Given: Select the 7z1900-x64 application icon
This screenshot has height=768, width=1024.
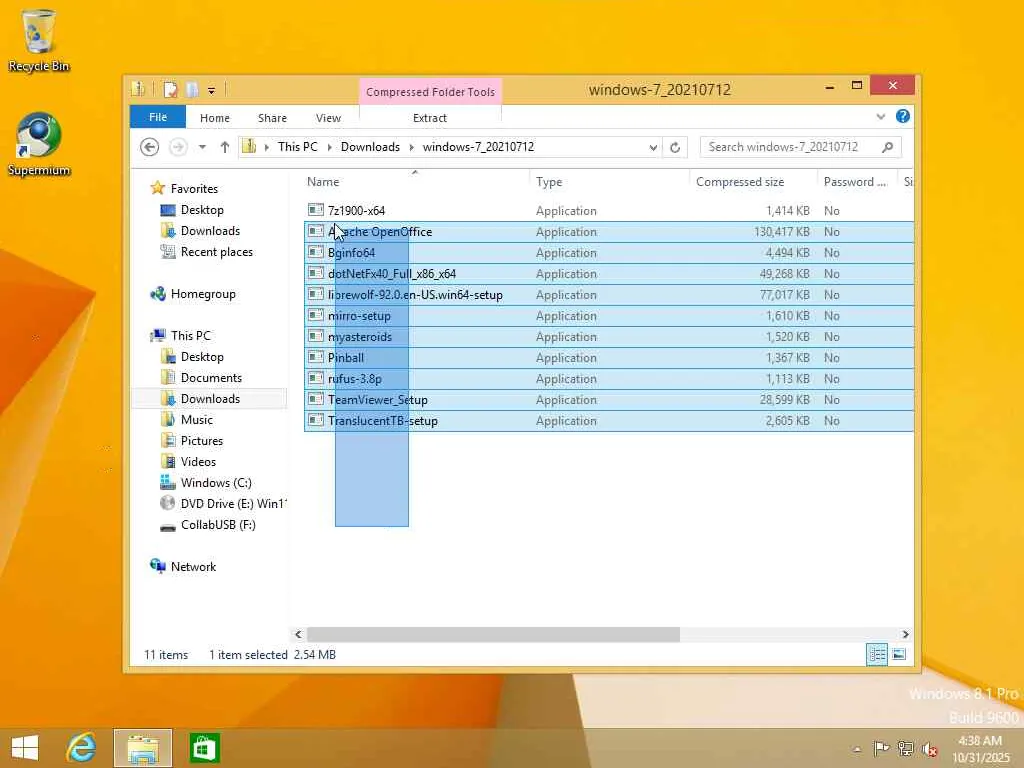Looking at the screenshot, I should 316,210.
